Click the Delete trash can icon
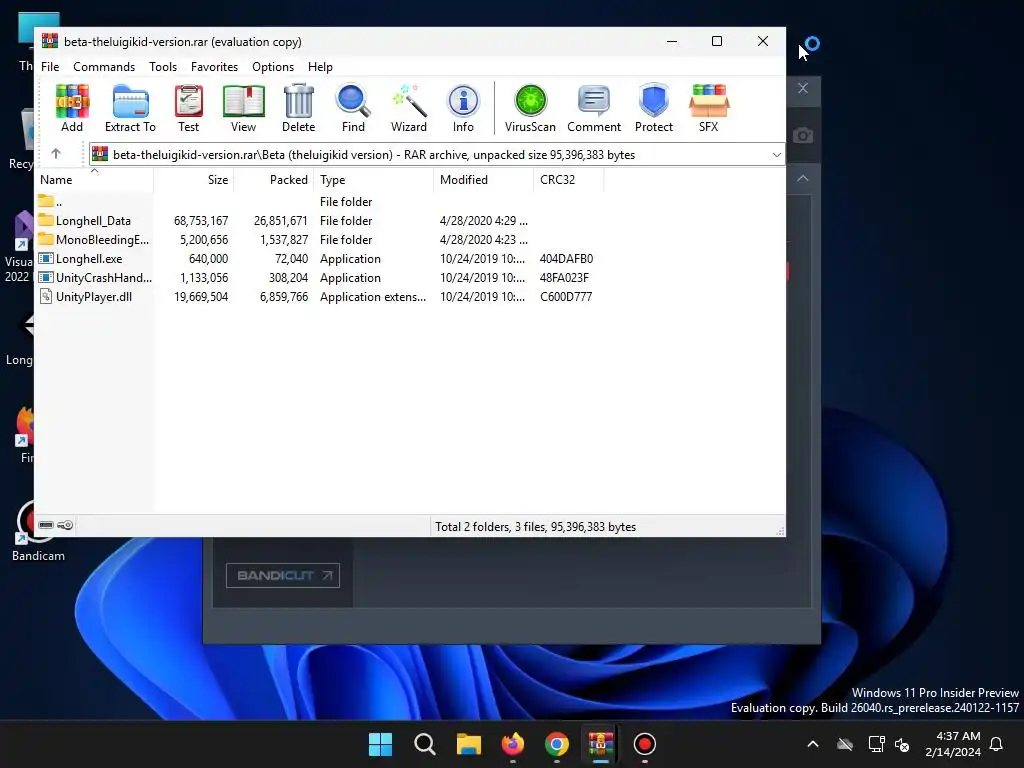The height and width of the screenshot is (768, 1024). 298,108
